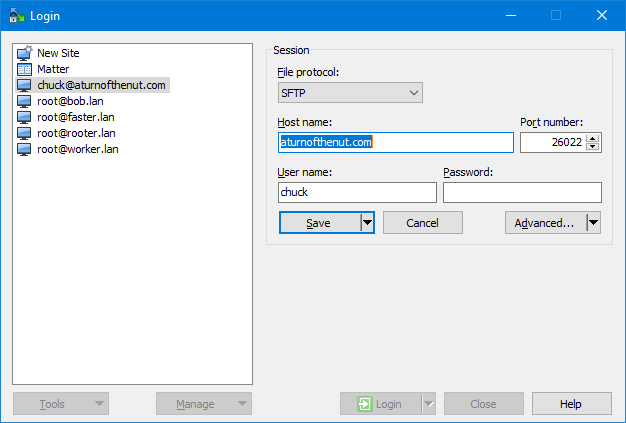Click the Matter workspace icon
Viewport: 626px width, 423px height.
(25, 69)
